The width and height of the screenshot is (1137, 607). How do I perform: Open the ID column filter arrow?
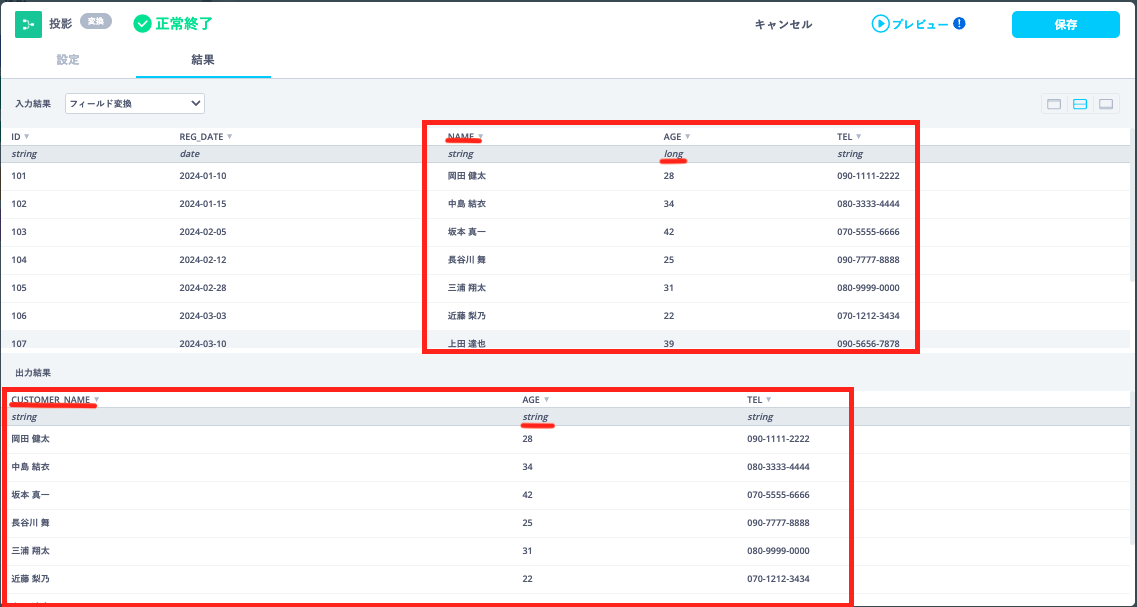(x=27, y=136)
